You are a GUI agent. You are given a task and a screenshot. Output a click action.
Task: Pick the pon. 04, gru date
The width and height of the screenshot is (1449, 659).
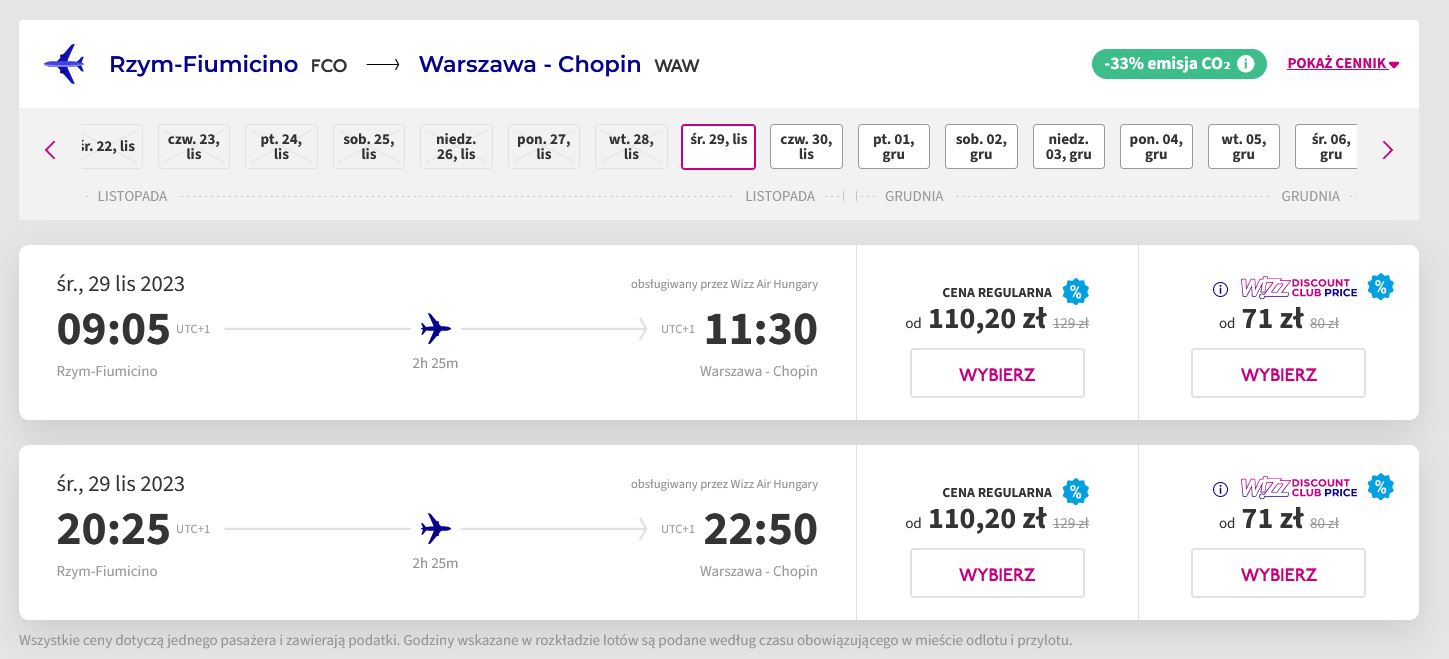pyautogui.click(x=1156, y=147)
